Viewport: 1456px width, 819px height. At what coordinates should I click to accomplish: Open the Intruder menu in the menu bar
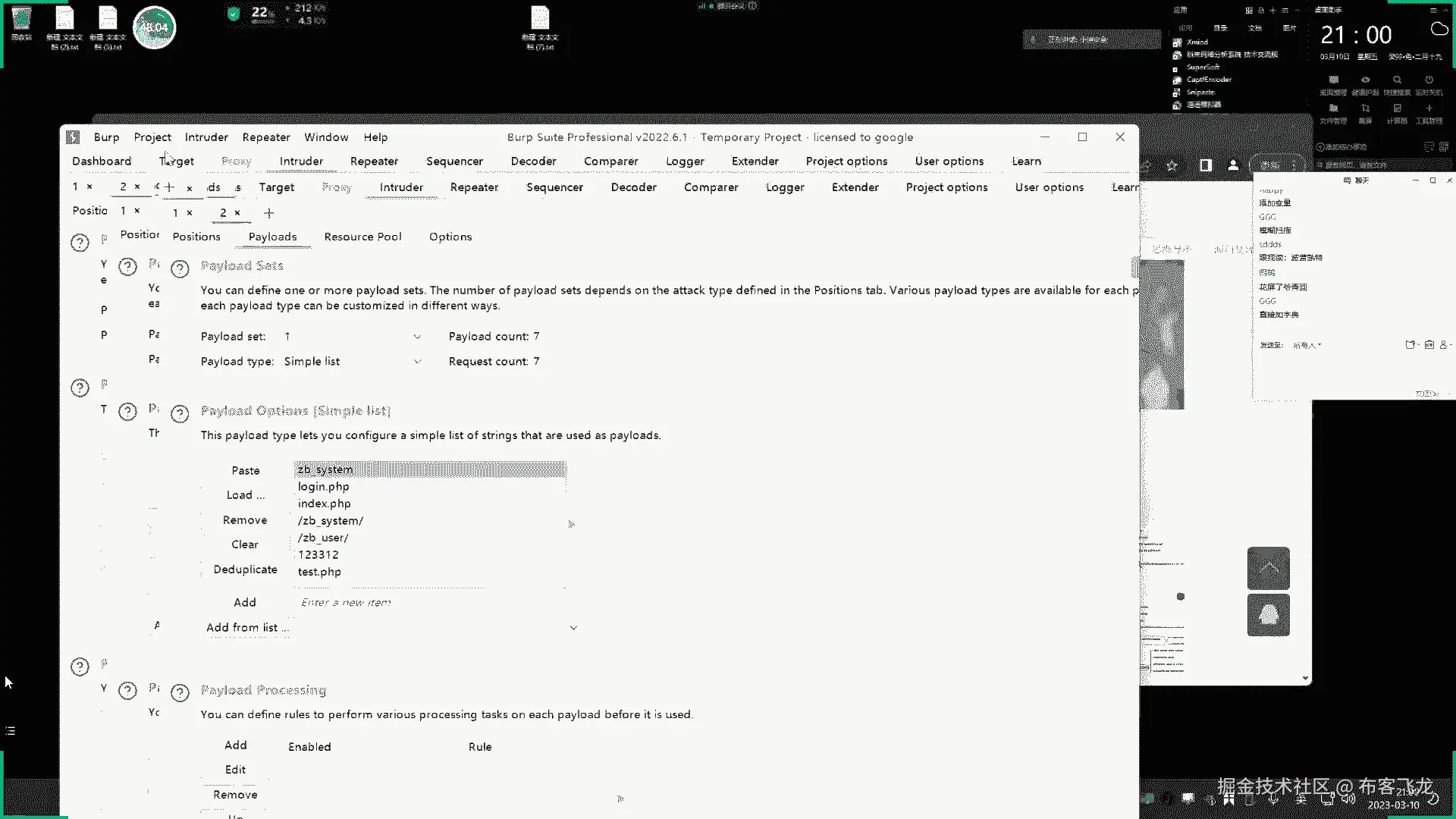point(206,137)
